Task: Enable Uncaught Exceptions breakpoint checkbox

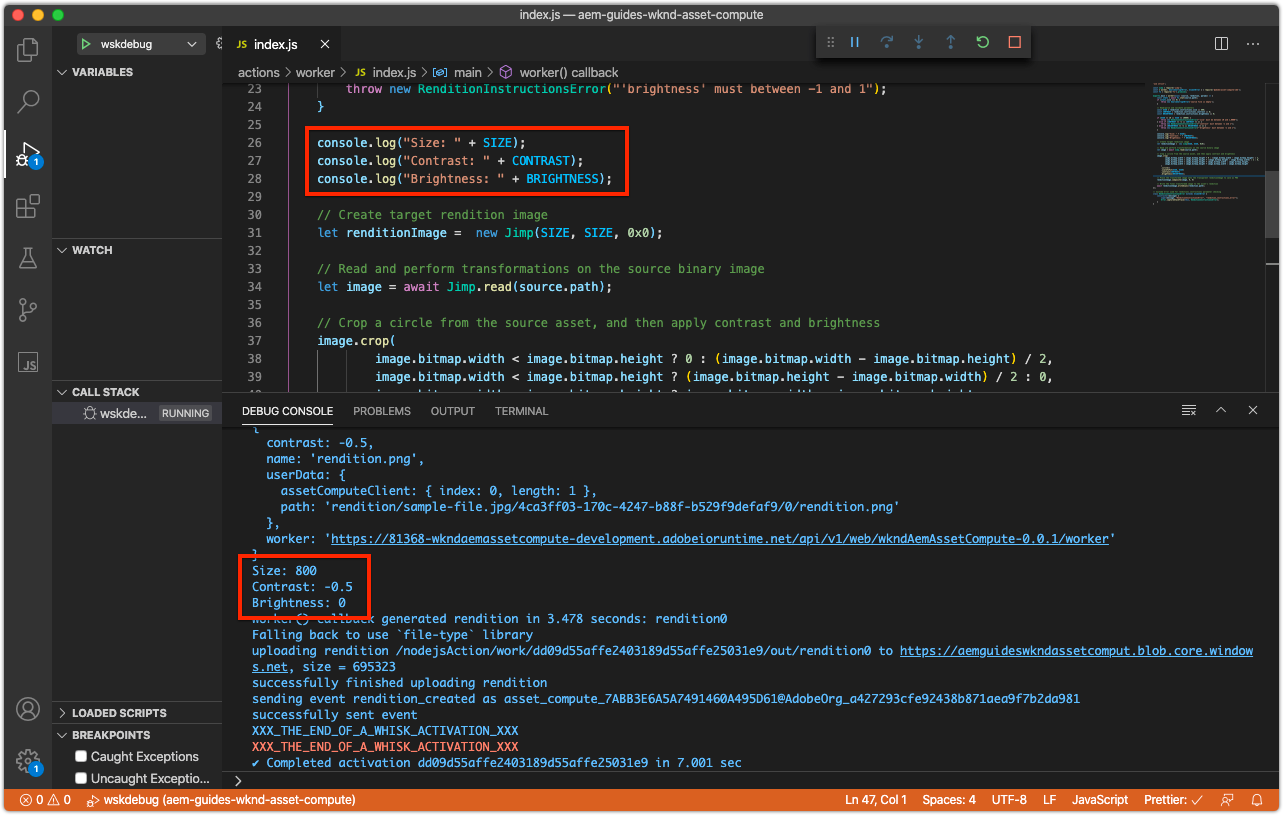Action: (82, 779)
